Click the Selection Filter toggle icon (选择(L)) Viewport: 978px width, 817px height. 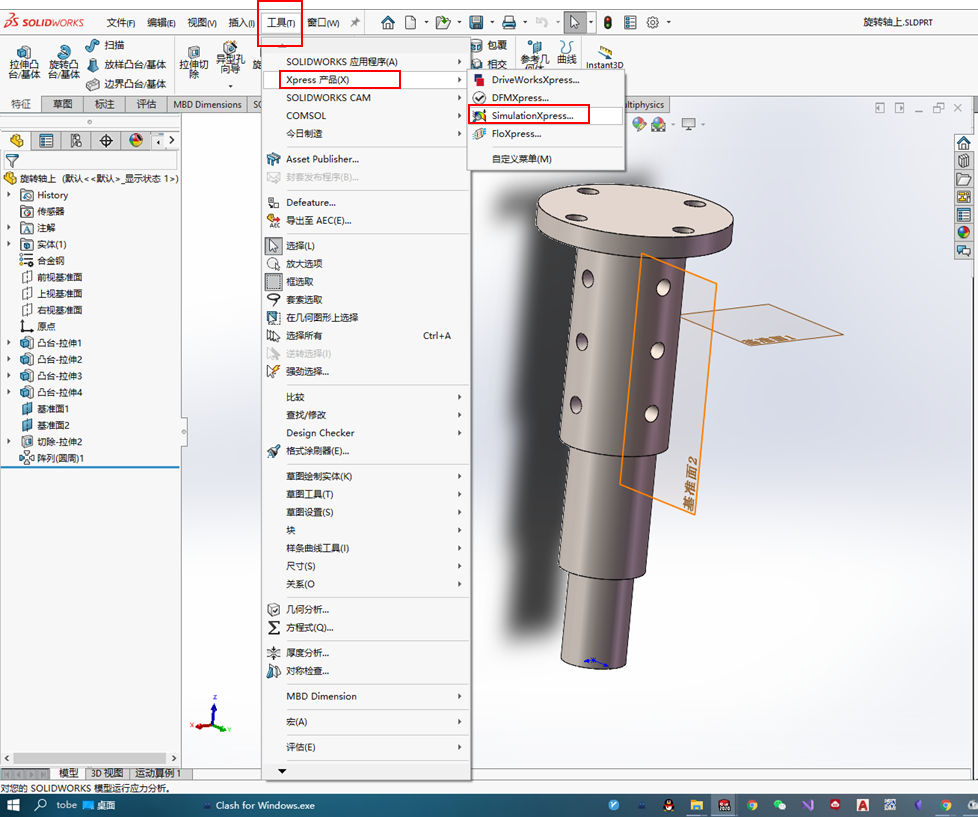273,246
